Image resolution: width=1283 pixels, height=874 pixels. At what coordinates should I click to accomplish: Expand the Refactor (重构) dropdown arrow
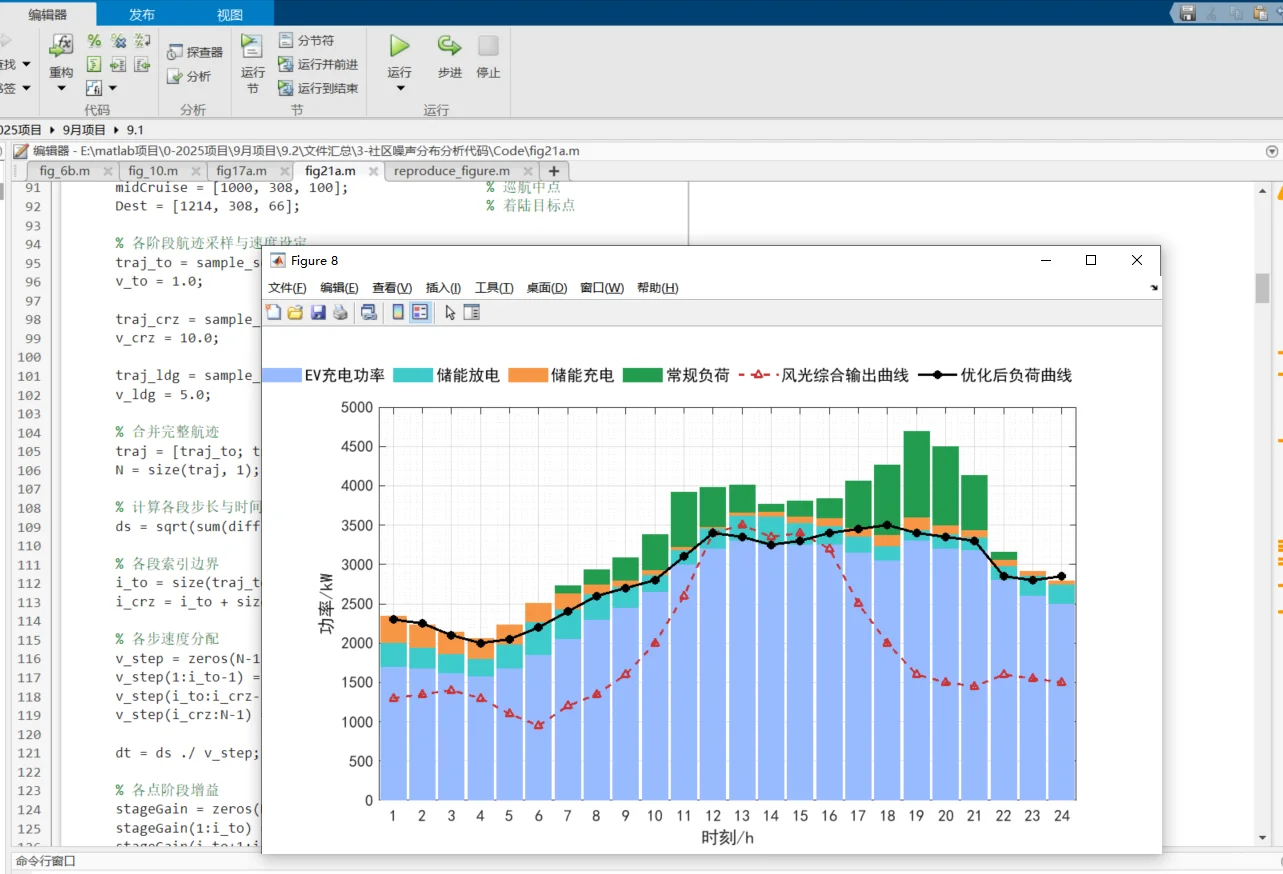tap(61, 89)
